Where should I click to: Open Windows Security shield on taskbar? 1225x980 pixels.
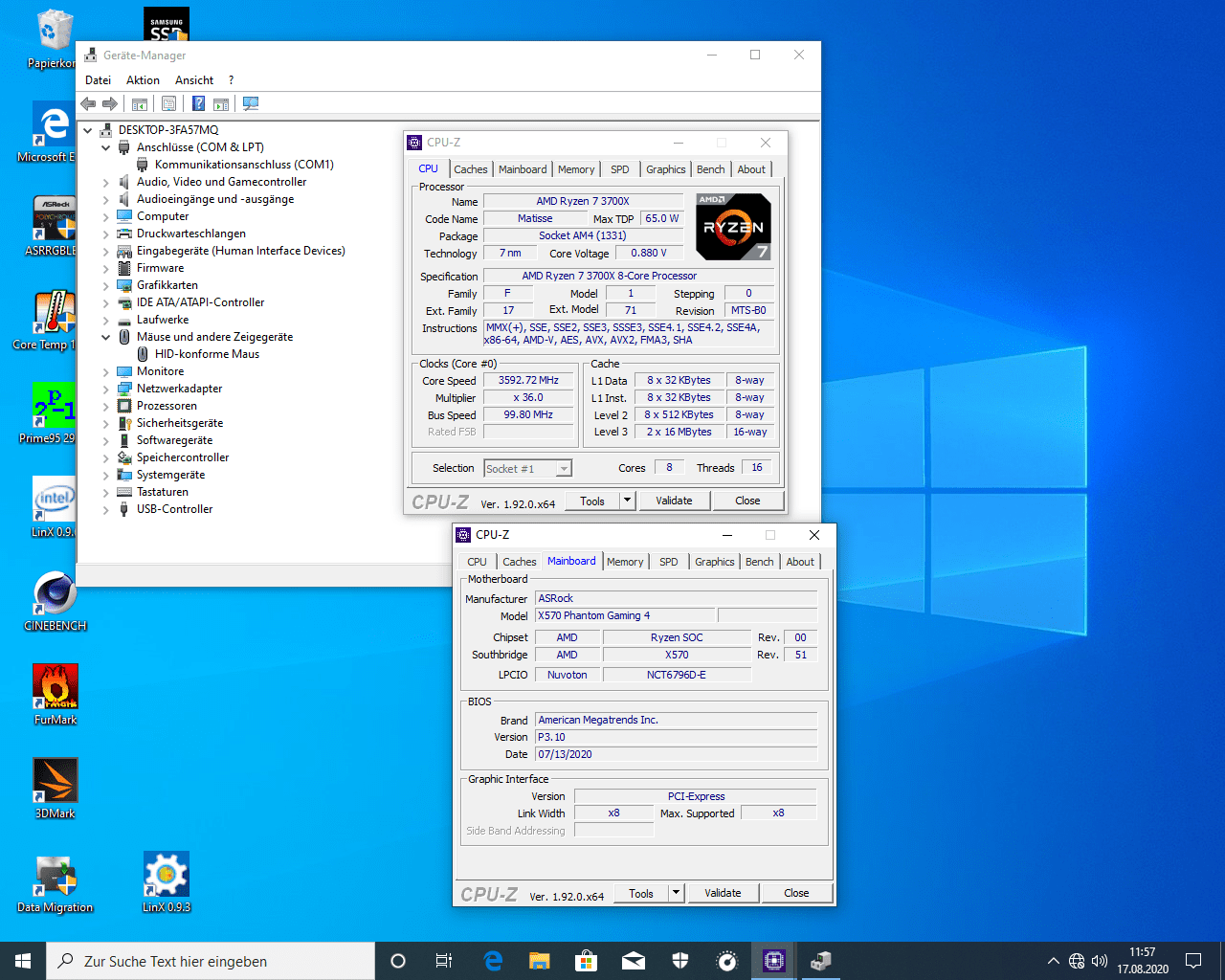click(x=680, y=961)
